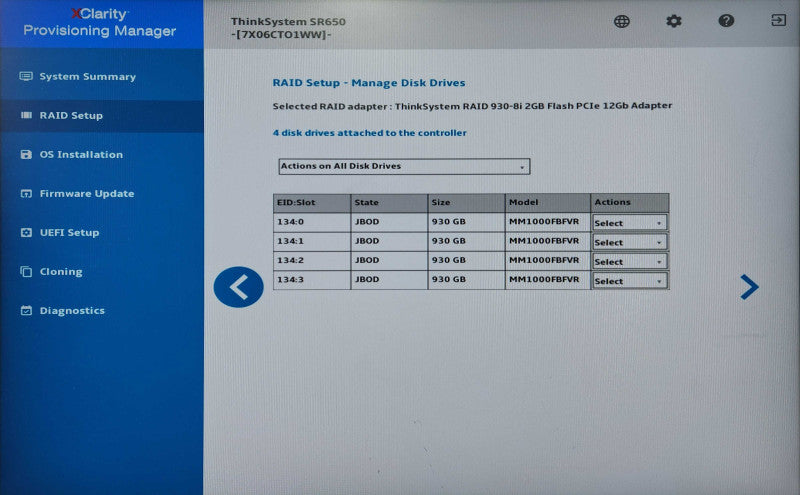800x495 pixels.
Task: Click the Firmware Update sidebar icon
Action: click(26, 193)
